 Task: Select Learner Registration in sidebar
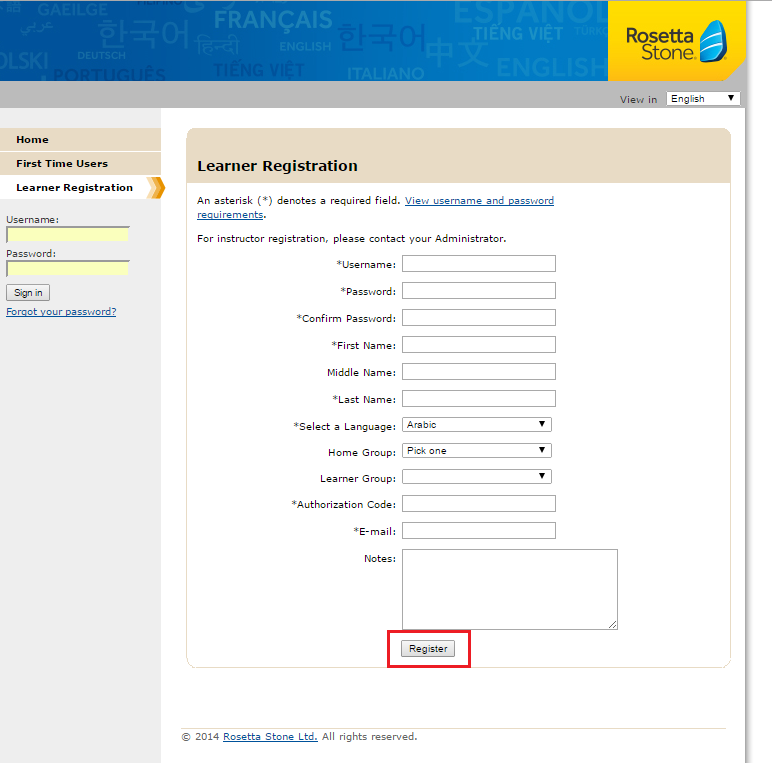[x=74, y=188]
